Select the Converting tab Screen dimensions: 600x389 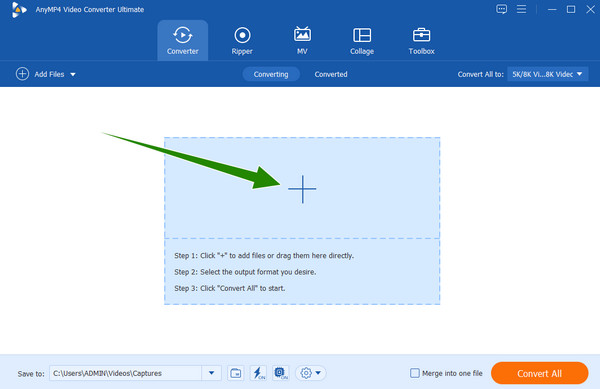click(271, 74)
